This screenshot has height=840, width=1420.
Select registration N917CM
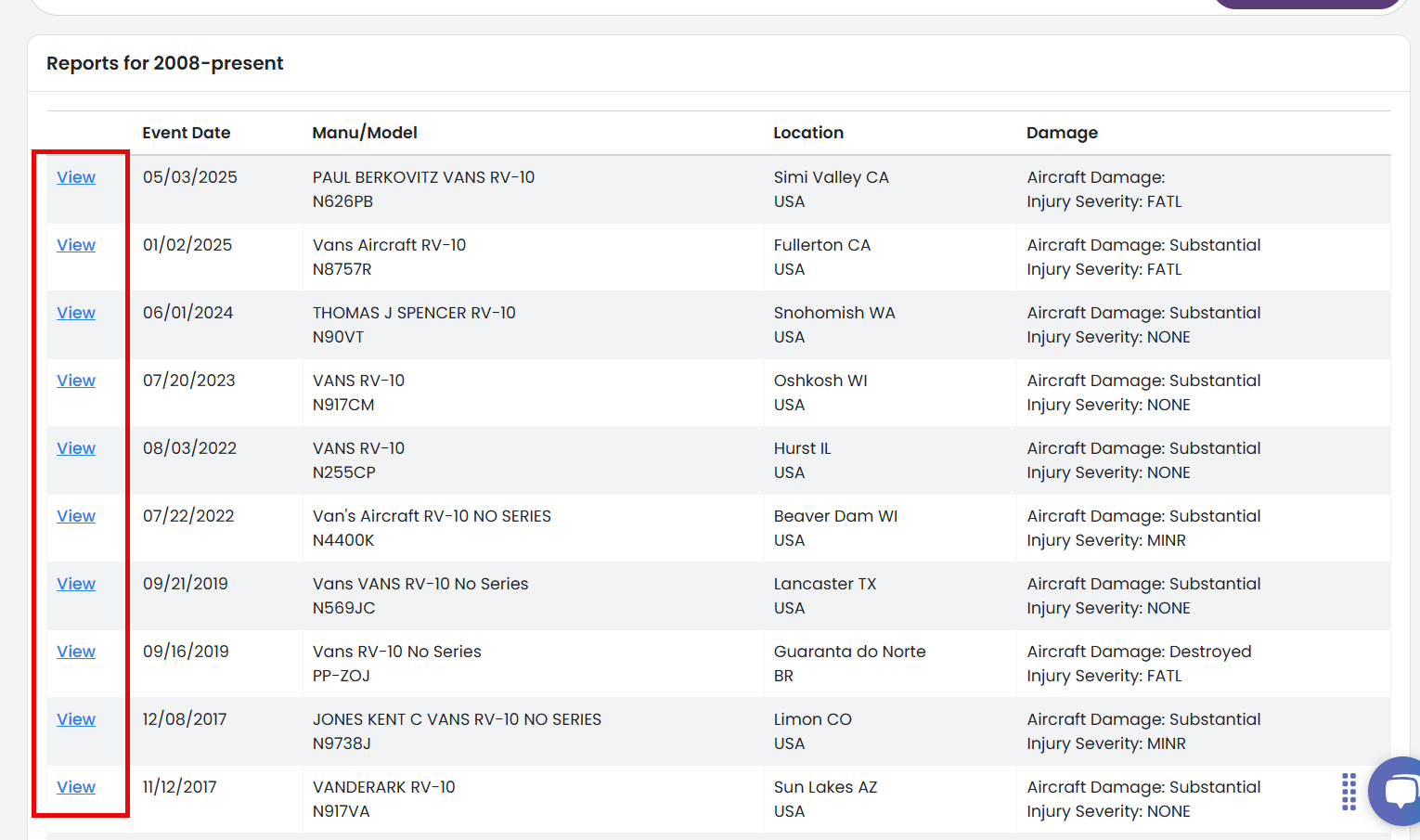click(343, 405)
